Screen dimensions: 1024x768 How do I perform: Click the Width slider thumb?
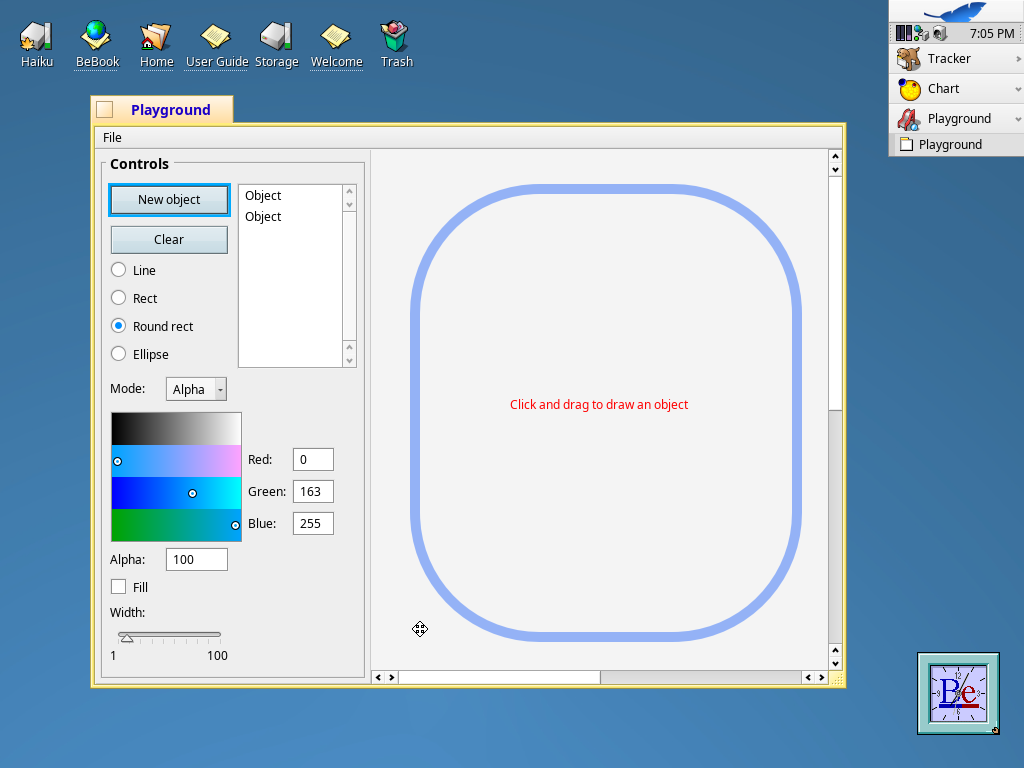[x=127, y=638]
